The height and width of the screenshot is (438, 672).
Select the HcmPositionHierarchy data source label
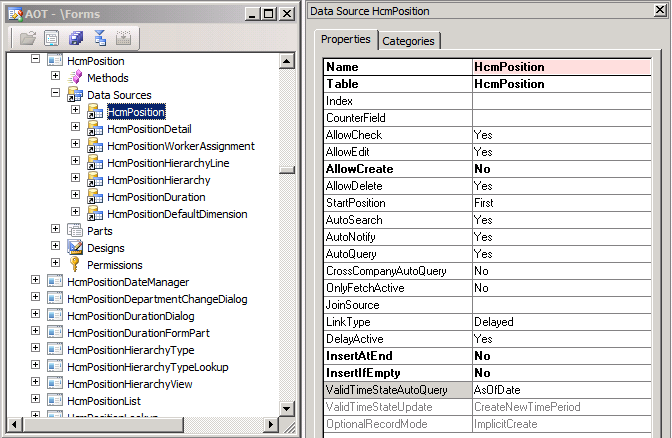point(159,180)
